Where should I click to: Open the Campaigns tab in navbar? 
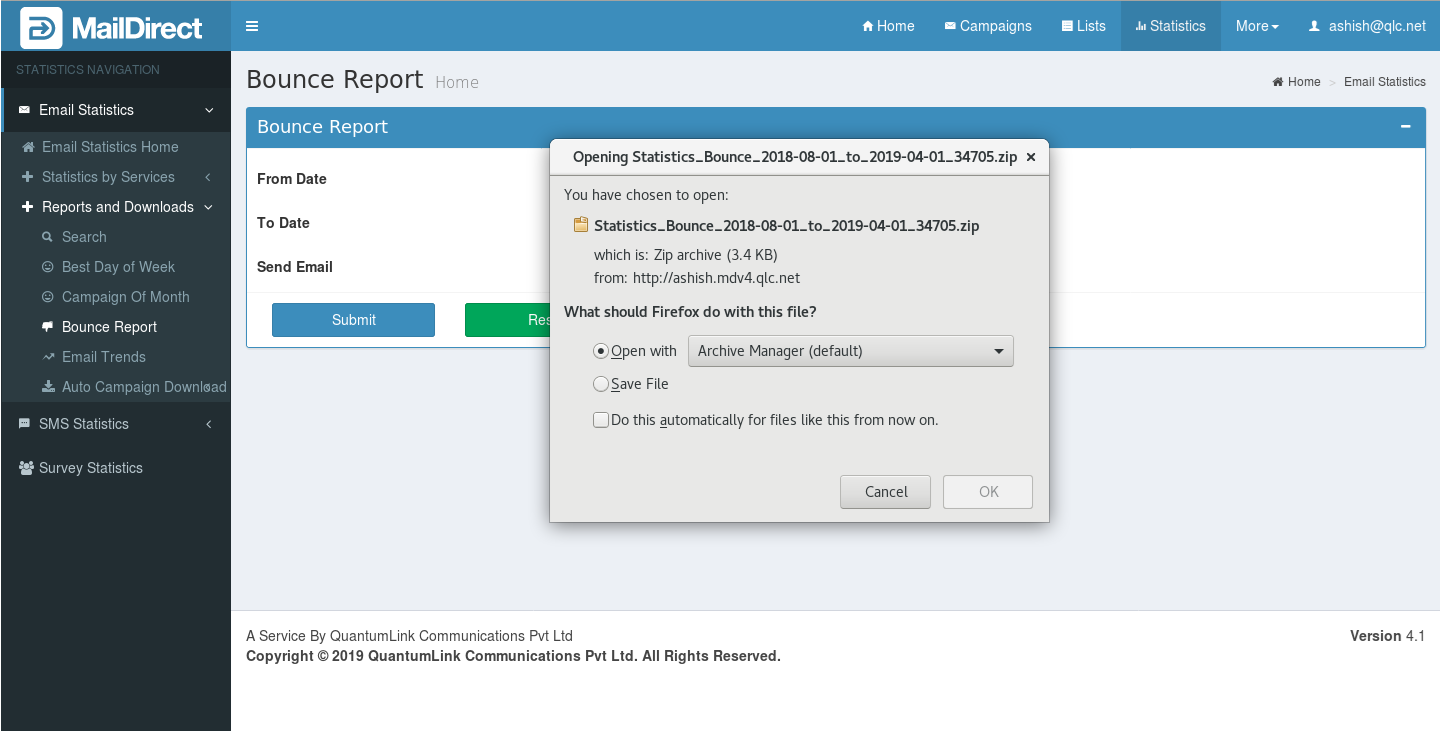[x=987, y=26]
